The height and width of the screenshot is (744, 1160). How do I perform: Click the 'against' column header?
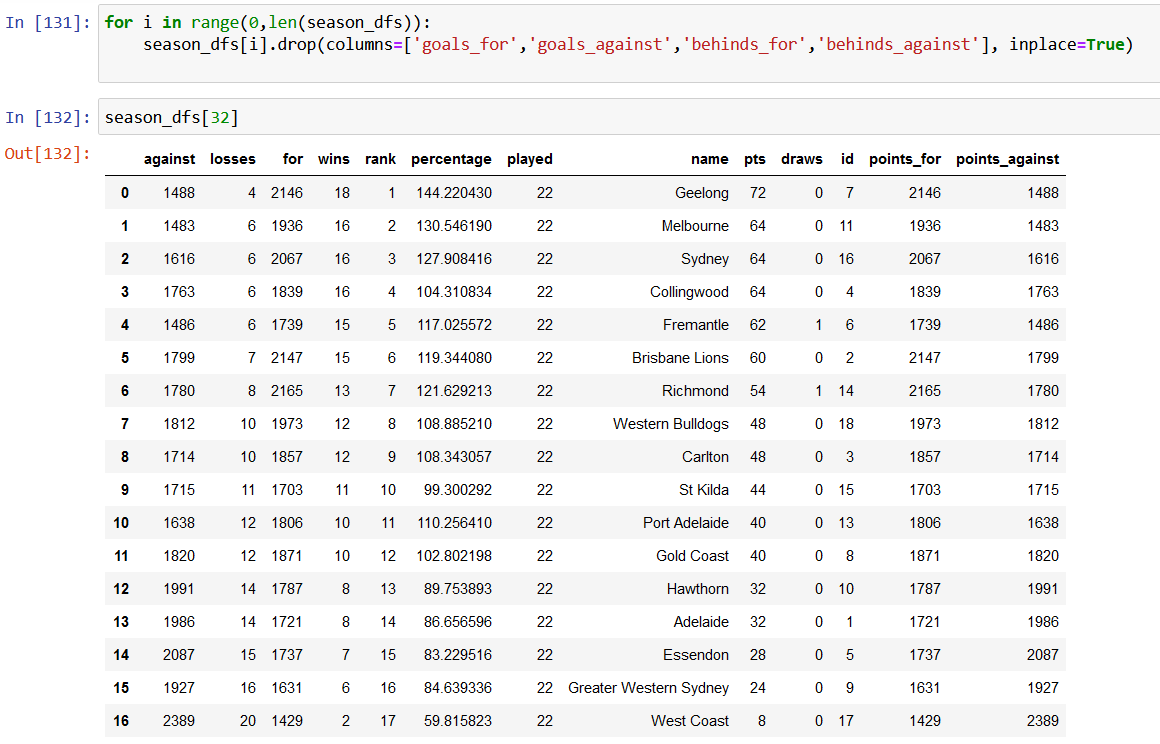pyautogui.click(x=169, y=159)
